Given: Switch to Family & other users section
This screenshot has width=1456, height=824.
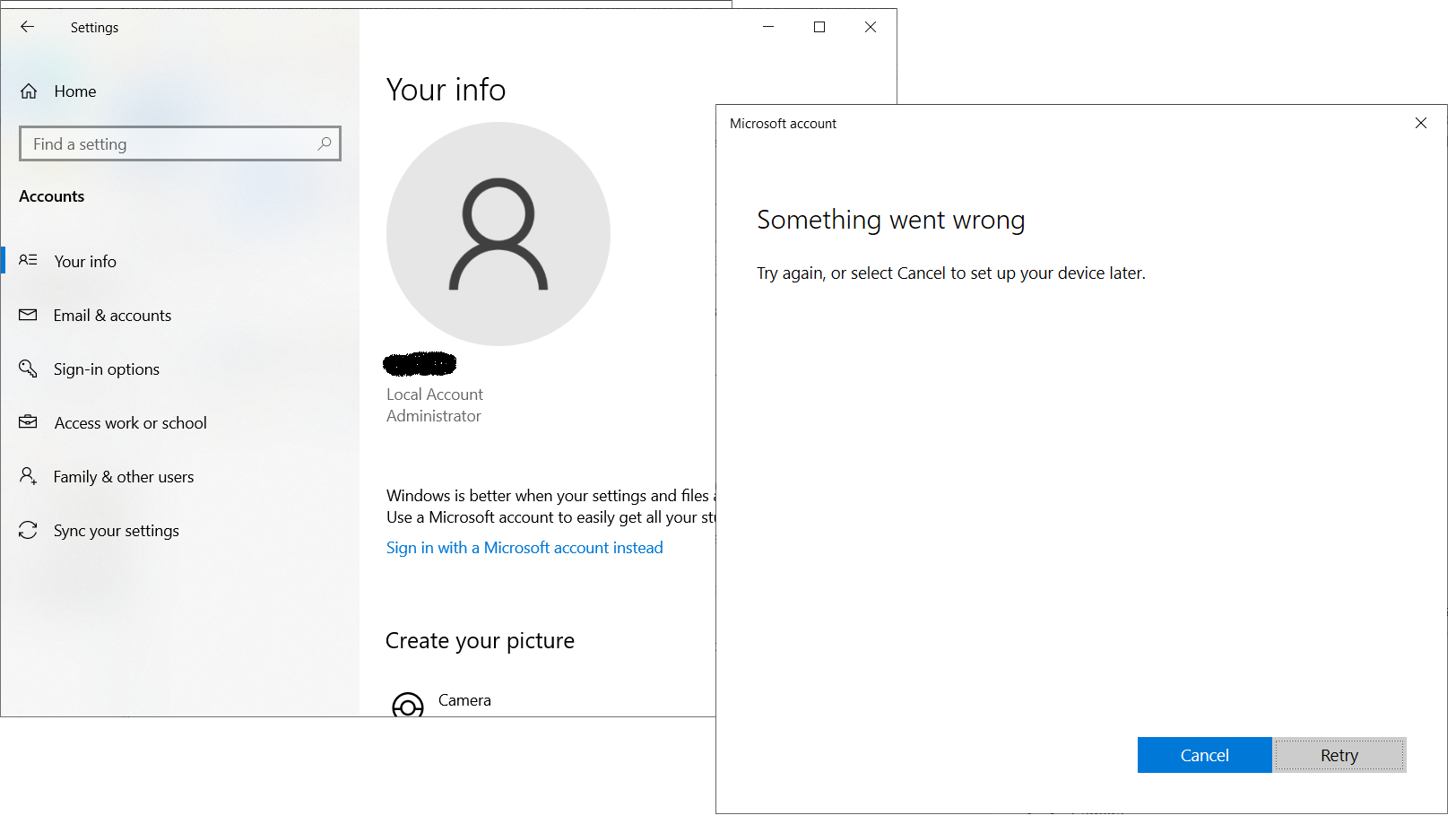Looking at the screenshot, I should point(123,476).
